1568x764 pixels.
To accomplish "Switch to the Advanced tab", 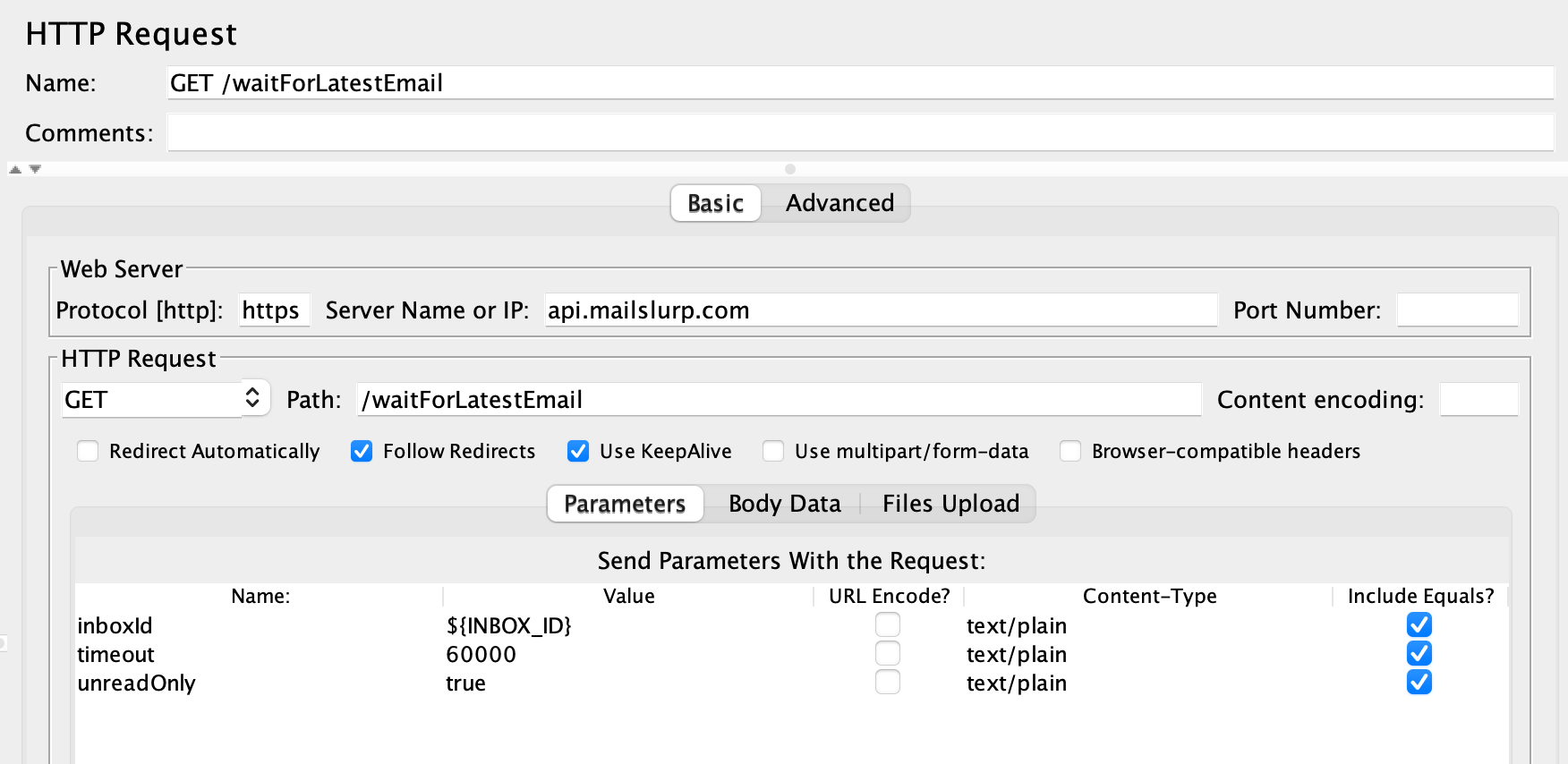I will point(839,203).
